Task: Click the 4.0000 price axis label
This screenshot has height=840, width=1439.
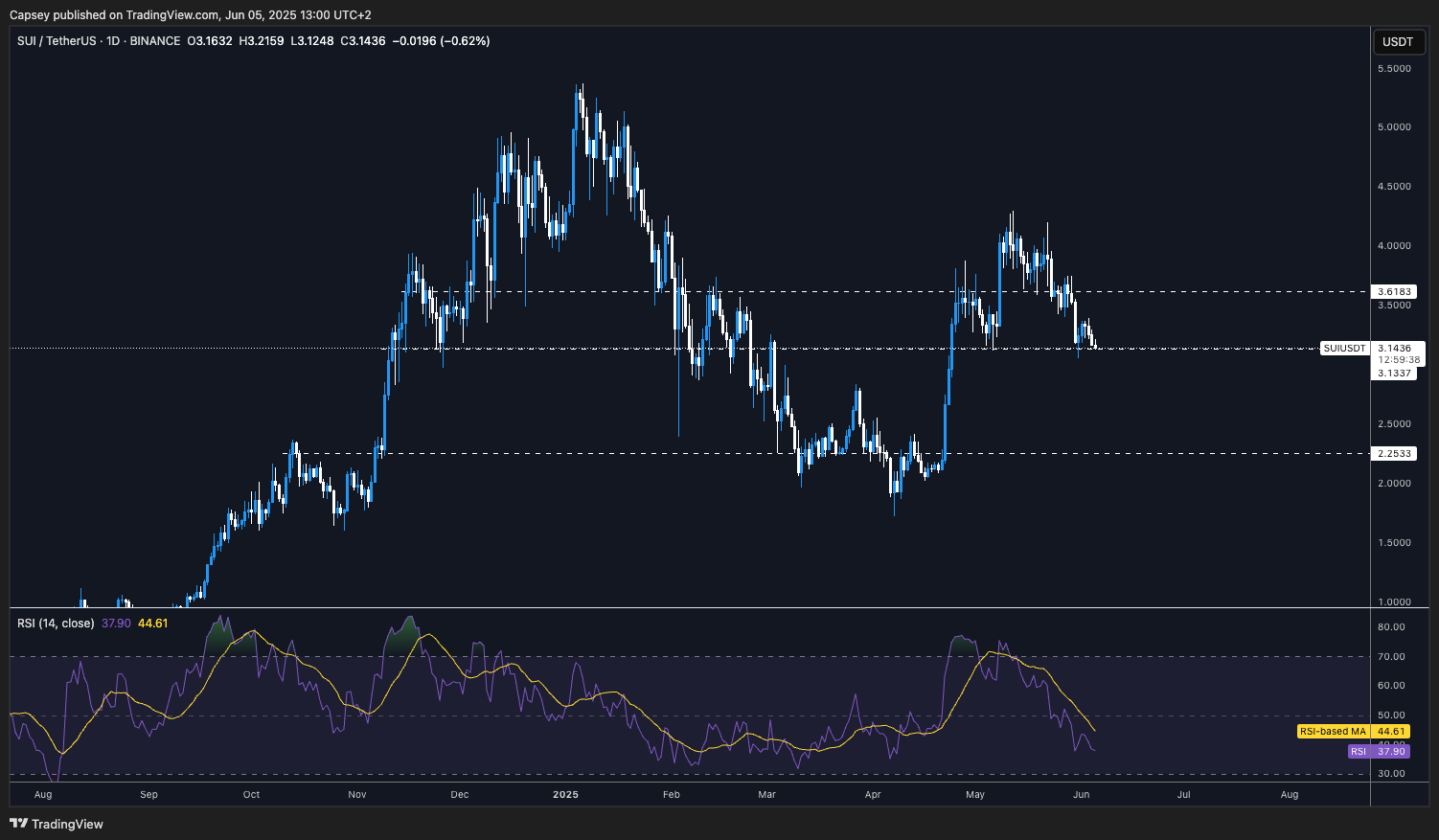Action: coord(1394,246)
